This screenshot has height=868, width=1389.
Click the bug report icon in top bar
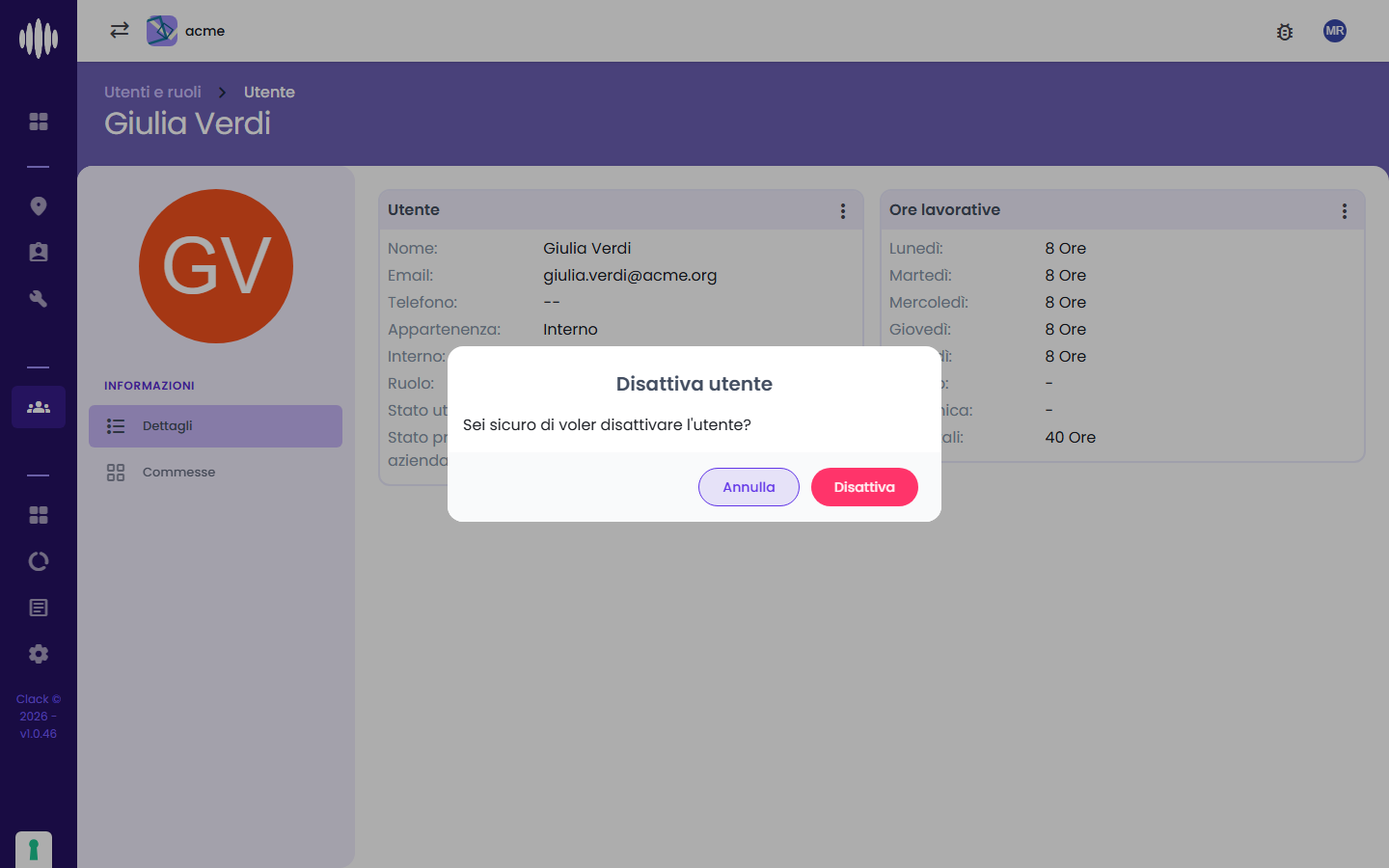(1285, 32)
